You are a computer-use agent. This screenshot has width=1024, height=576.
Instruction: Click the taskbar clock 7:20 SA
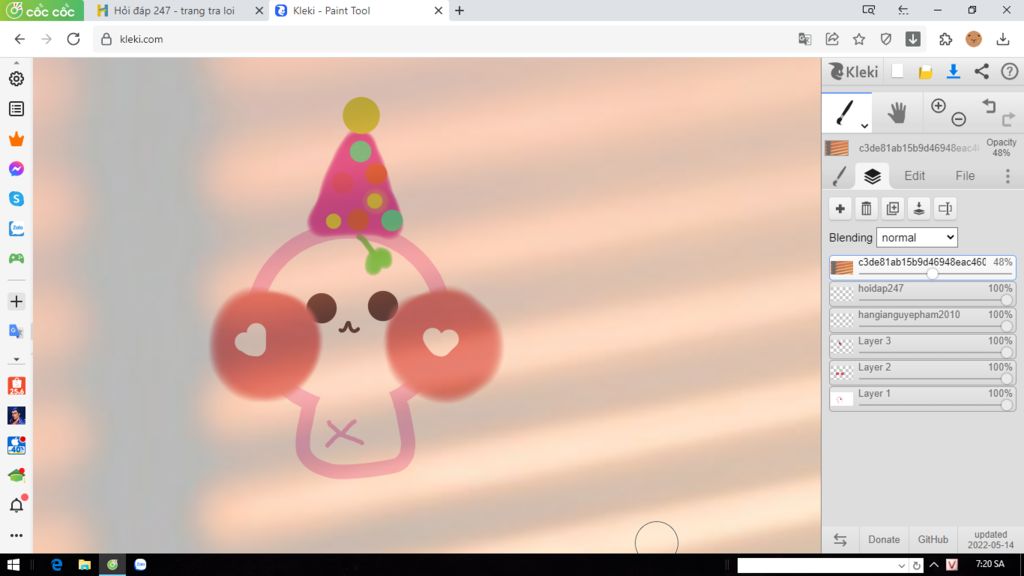tap(990, 564)
